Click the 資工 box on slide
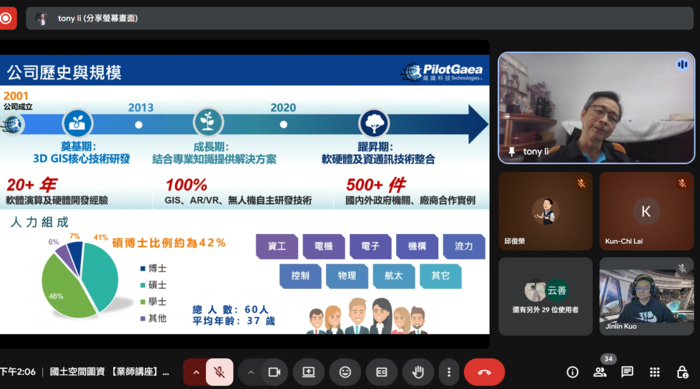This screenshot has width=700, height=389. pos(277,247)
